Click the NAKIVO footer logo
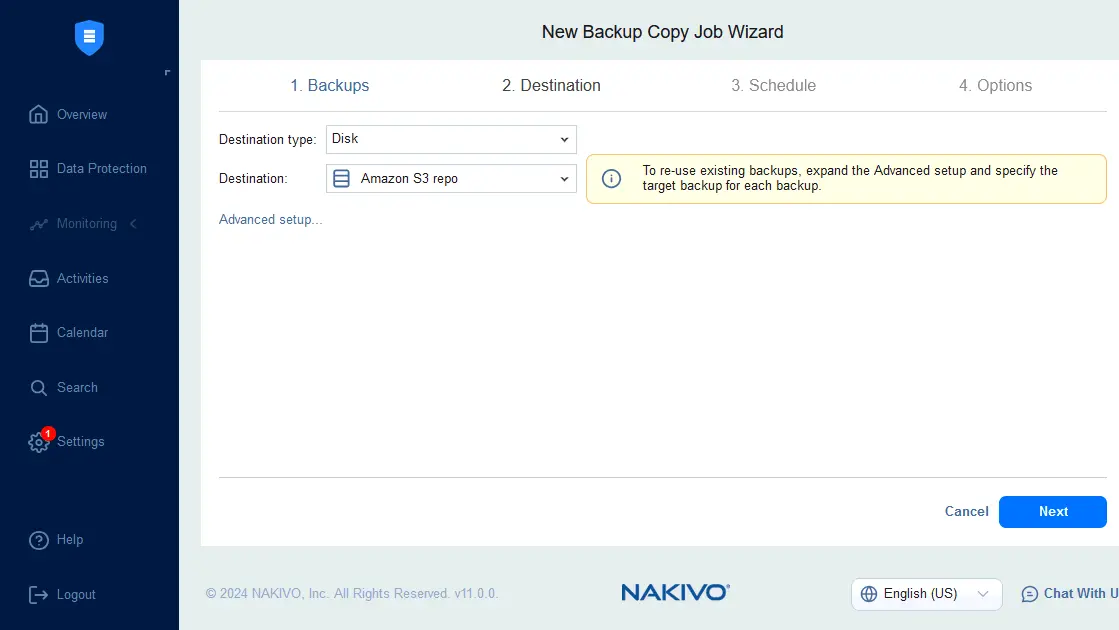Screen dimensions: 1119x630 point(675,592)
